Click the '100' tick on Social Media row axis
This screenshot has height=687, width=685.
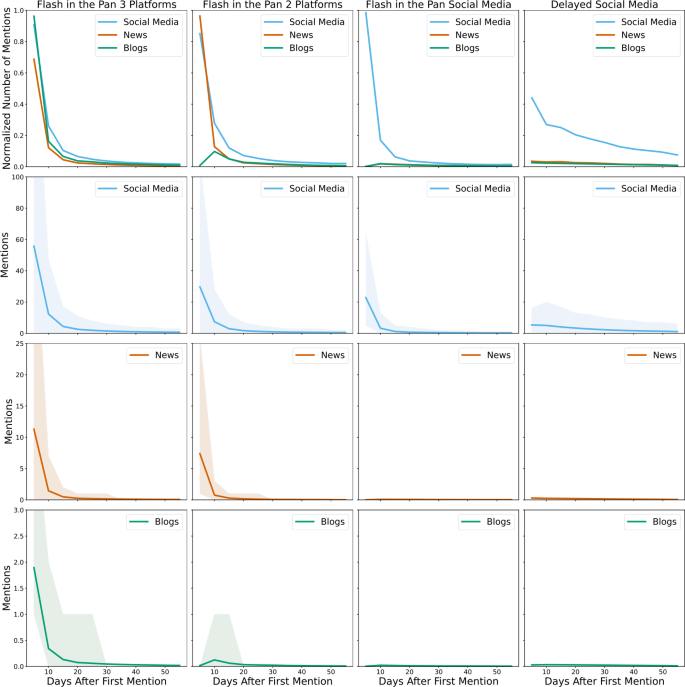[x=18, y=177]
